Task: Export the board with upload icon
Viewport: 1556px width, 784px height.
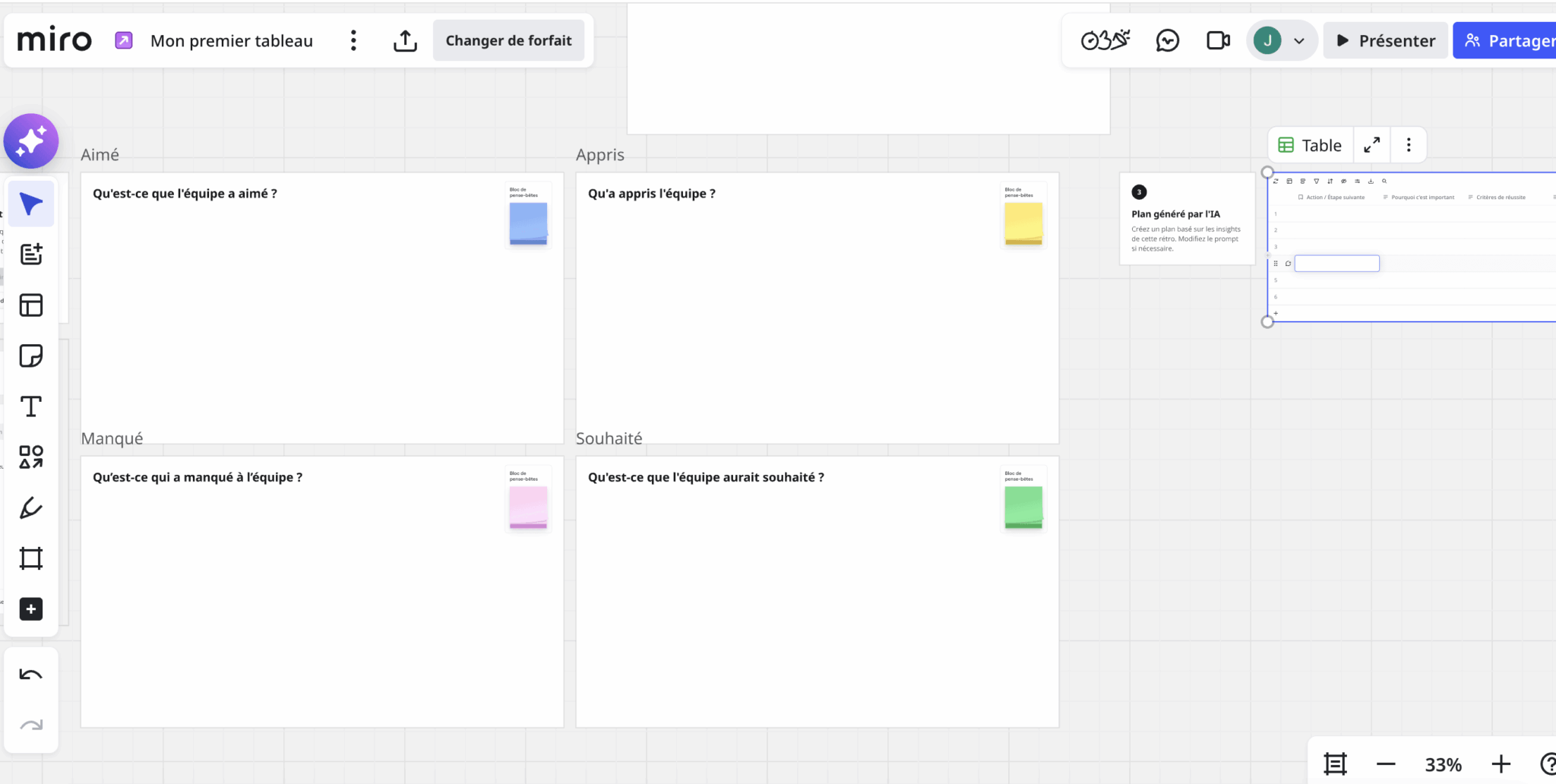Action: [x=405, y=40]
